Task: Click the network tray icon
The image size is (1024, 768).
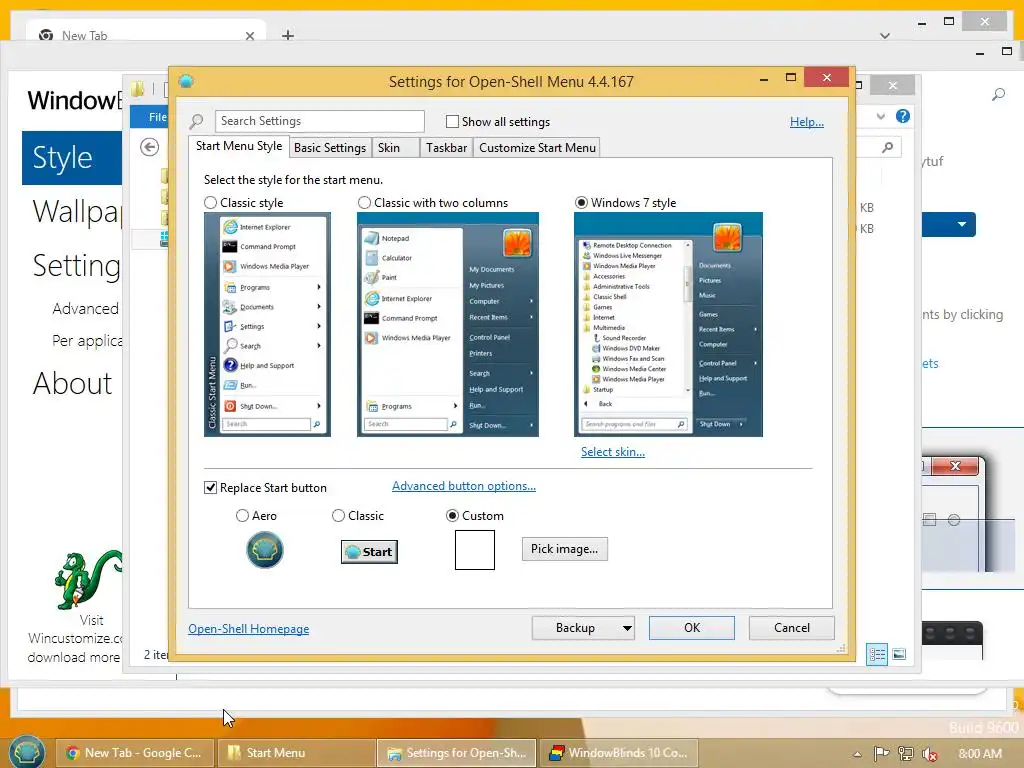Action: pos(906,754)
